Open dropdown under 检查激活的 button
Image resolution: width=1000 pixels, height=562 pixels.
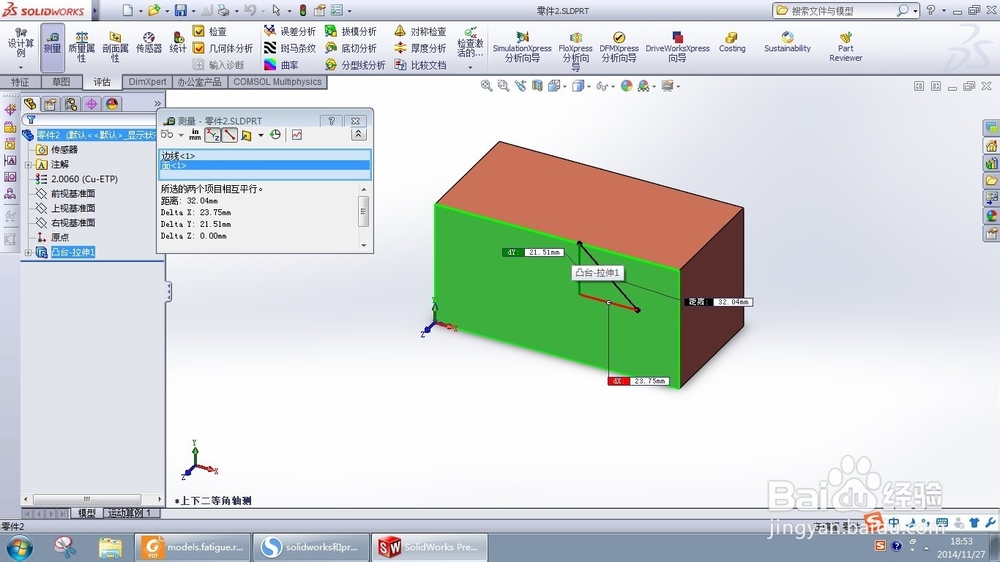tap(470, 67)
